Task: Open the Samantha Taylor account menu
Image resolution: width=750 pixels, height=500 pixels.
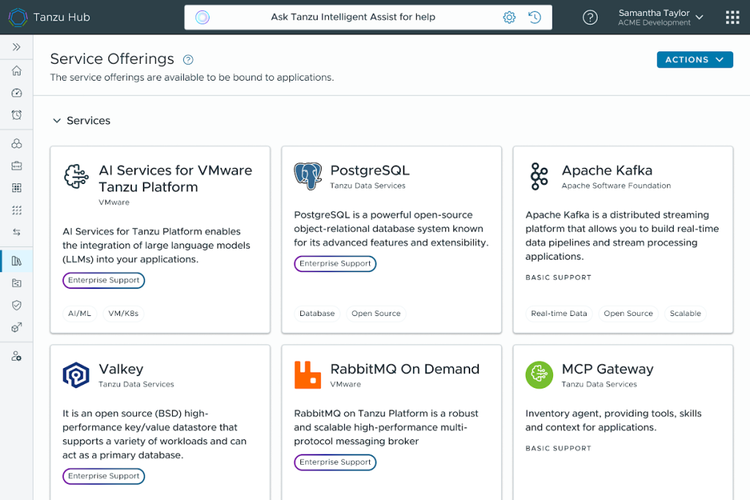Action: (660, 17)
